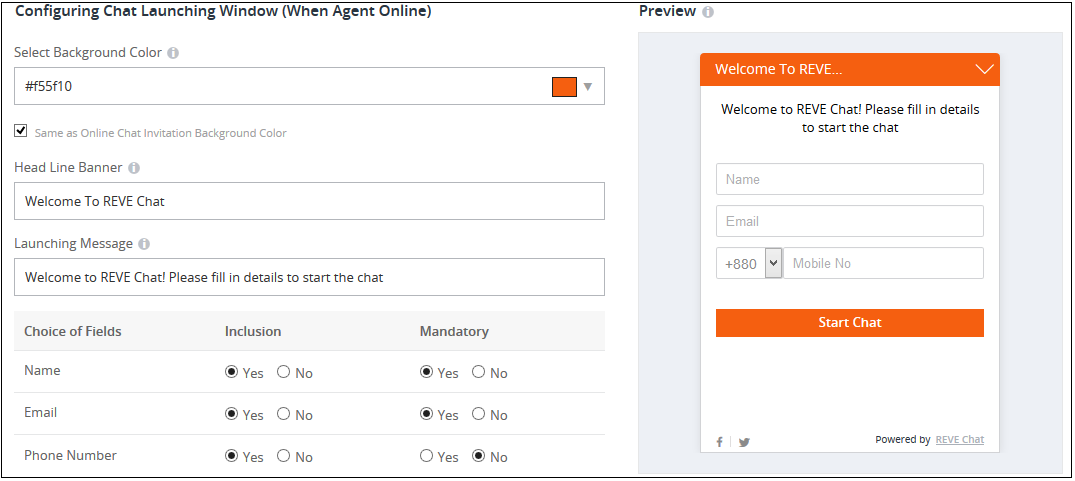1075x481 pixels.
Task: Select No for Phone Number mandatory
Action: point(479,456)
